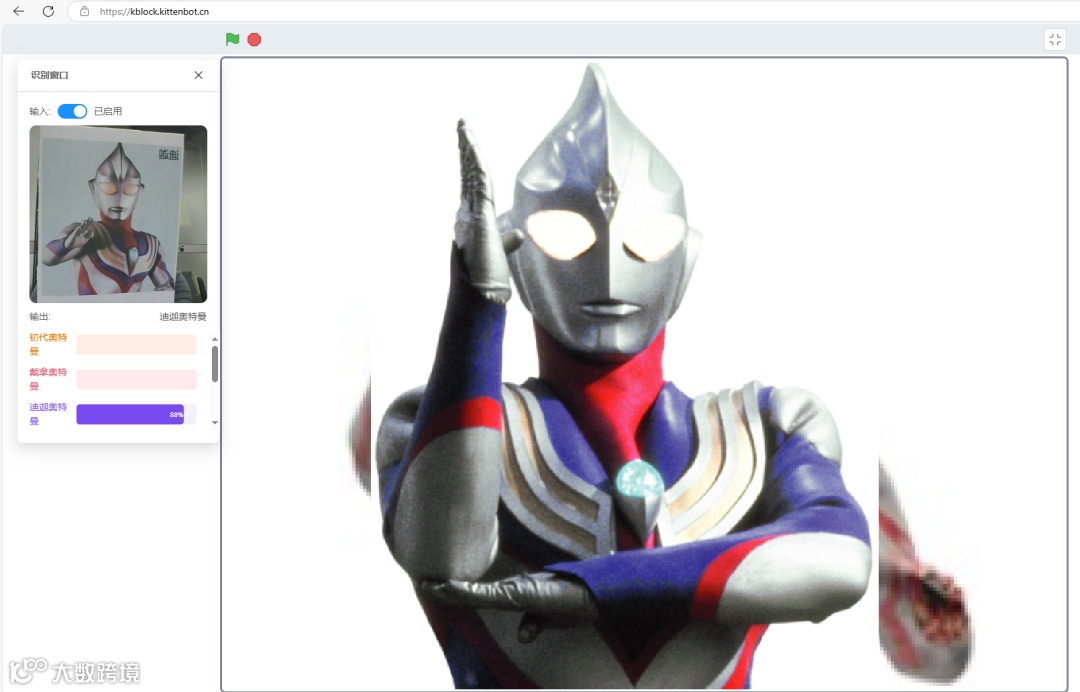This screenshot has width=1080, height=692.
Task: Reload the page with refresh icon
Action: click(x=48, y=11)
